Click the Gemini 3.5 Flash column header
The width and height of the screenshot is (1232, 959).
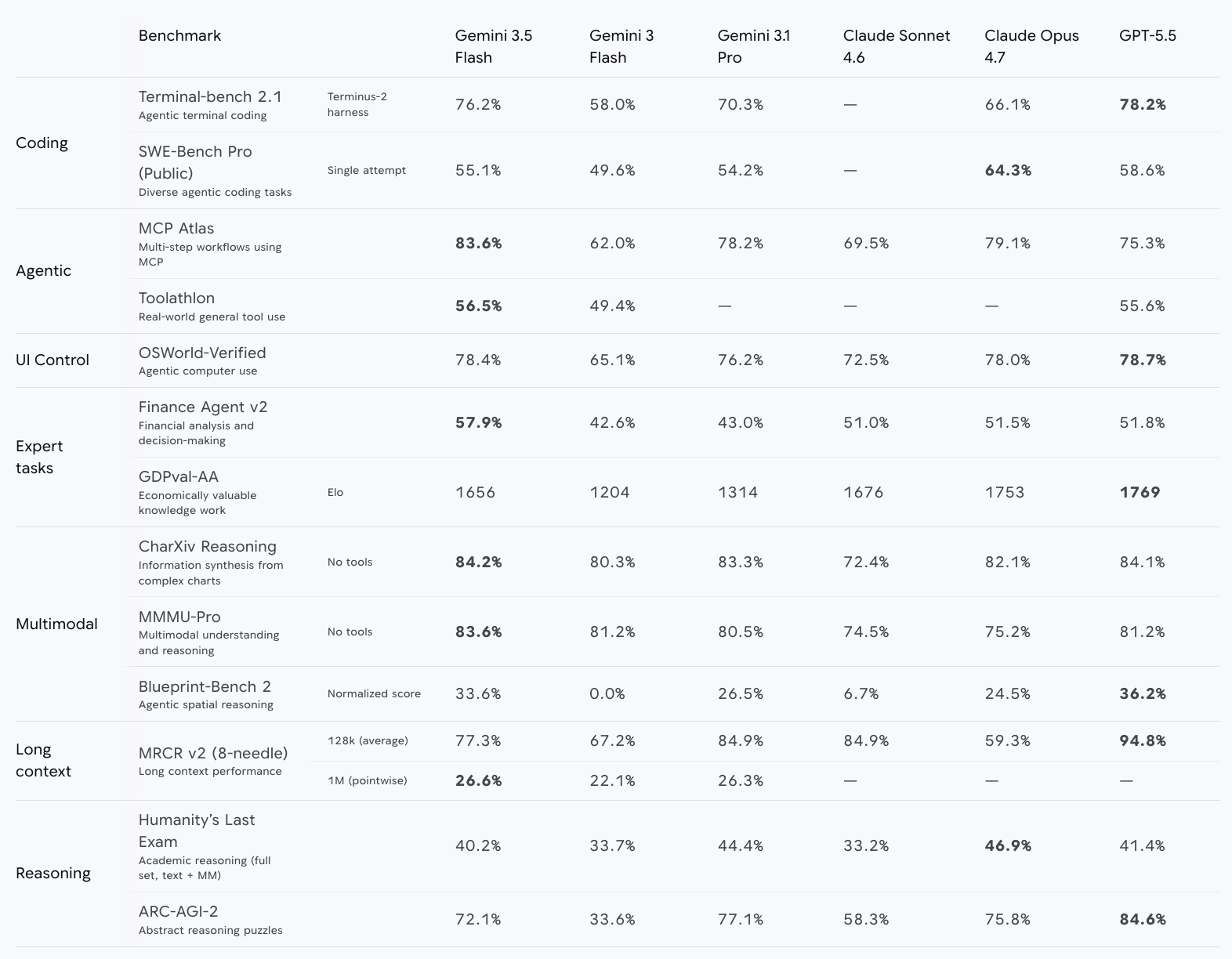click(494, 46)
